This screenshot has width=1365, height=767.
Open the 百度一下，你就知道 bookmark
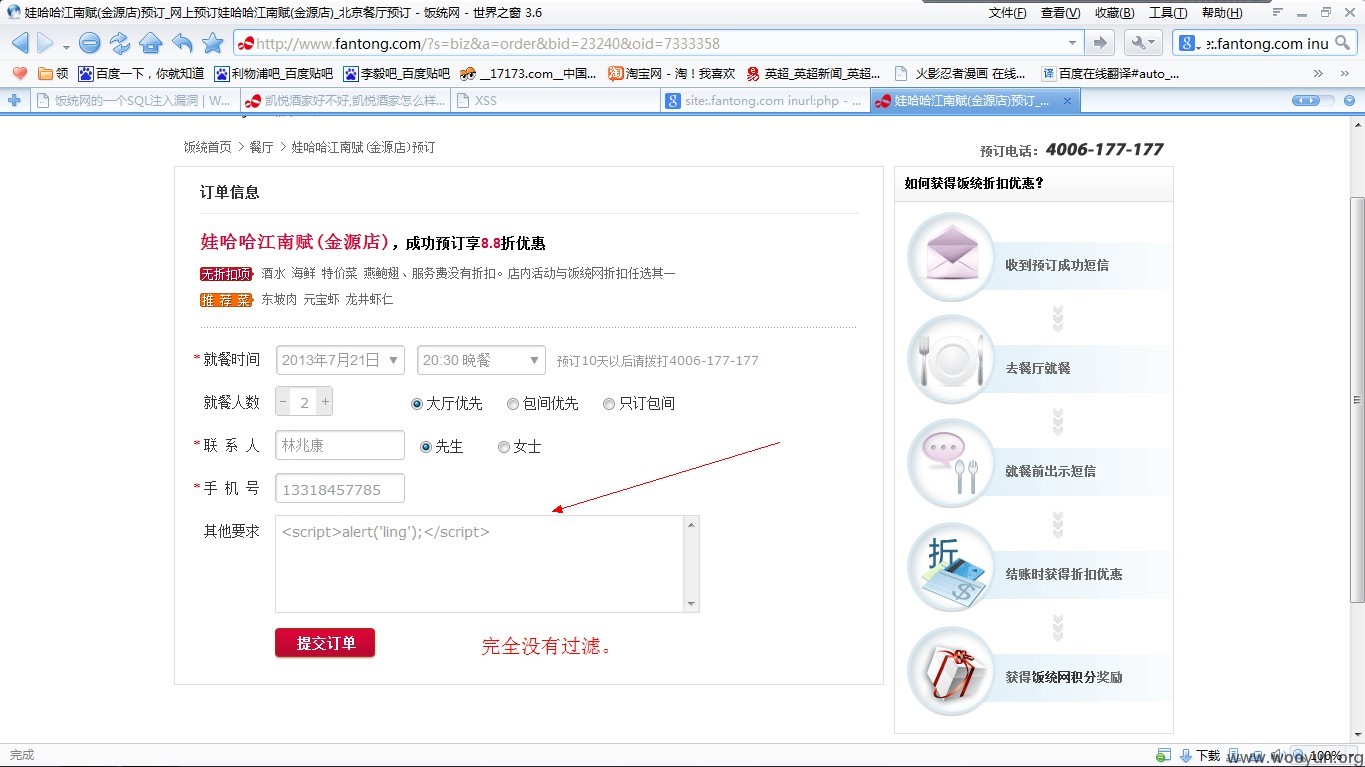[141, 73]
